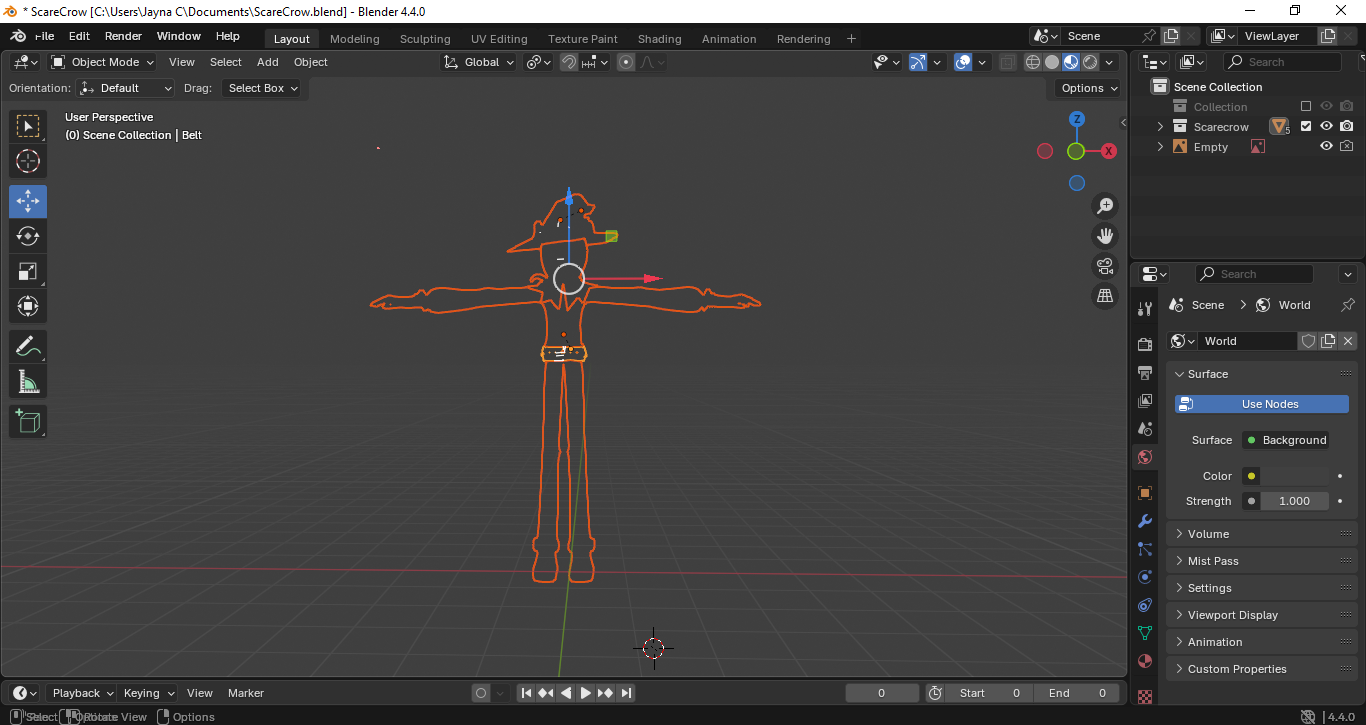
Task: Open the Edit menu
Action: click(79, 36)
